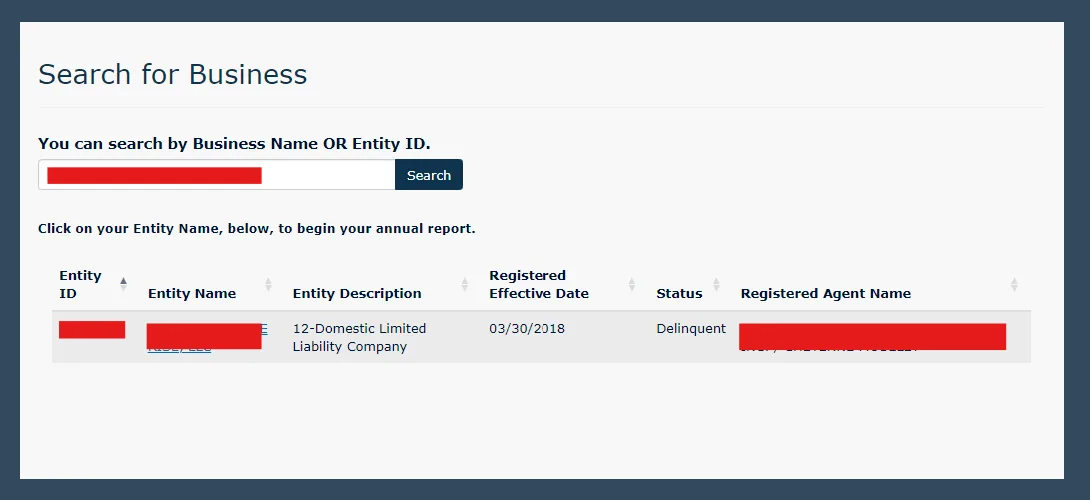Screen dimensions: 1090x500
Task: Select the Delinquent status cell
Action: [x=691, y=328]
